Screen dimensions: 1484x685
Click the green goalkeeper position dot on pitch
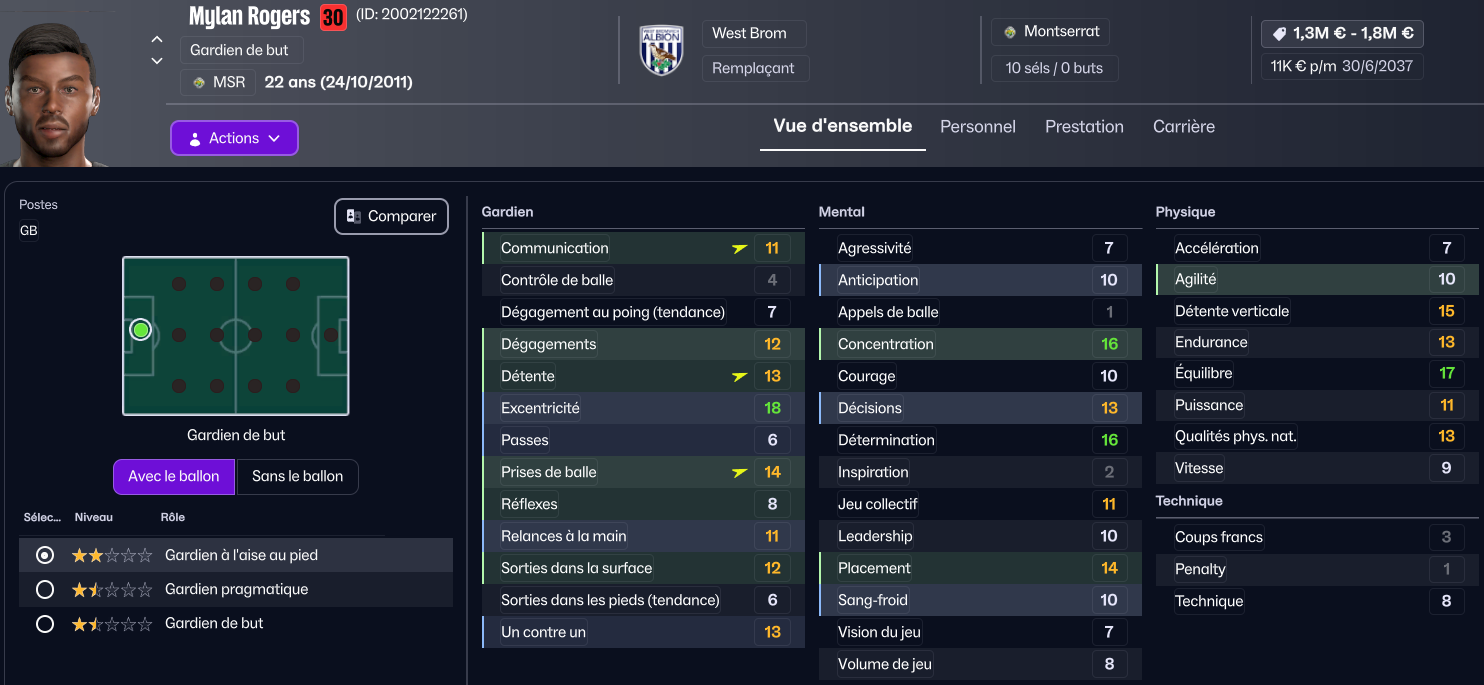coord(141,330)
